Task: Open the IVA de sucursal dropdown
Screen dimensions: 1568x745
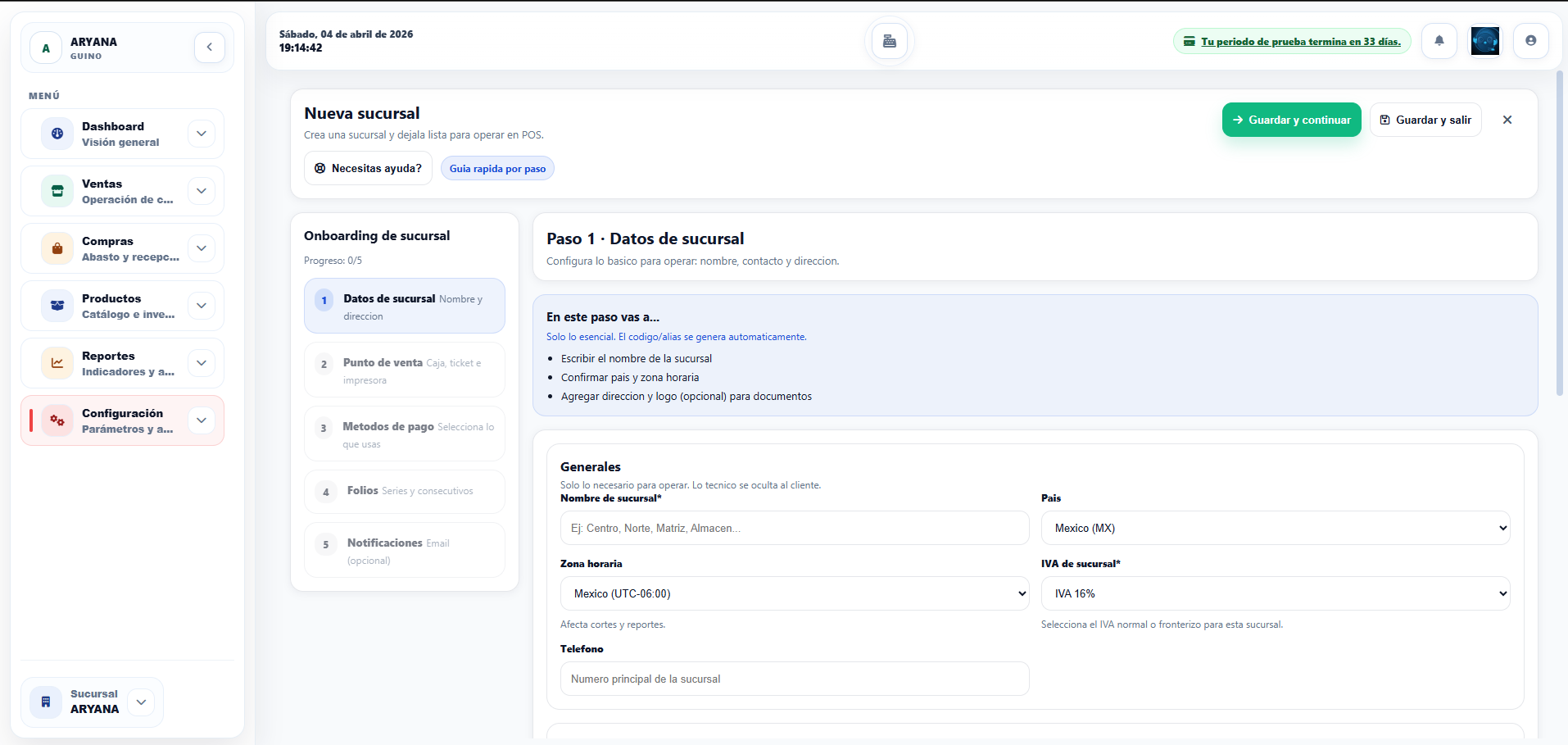Action: coord(1275,593)
